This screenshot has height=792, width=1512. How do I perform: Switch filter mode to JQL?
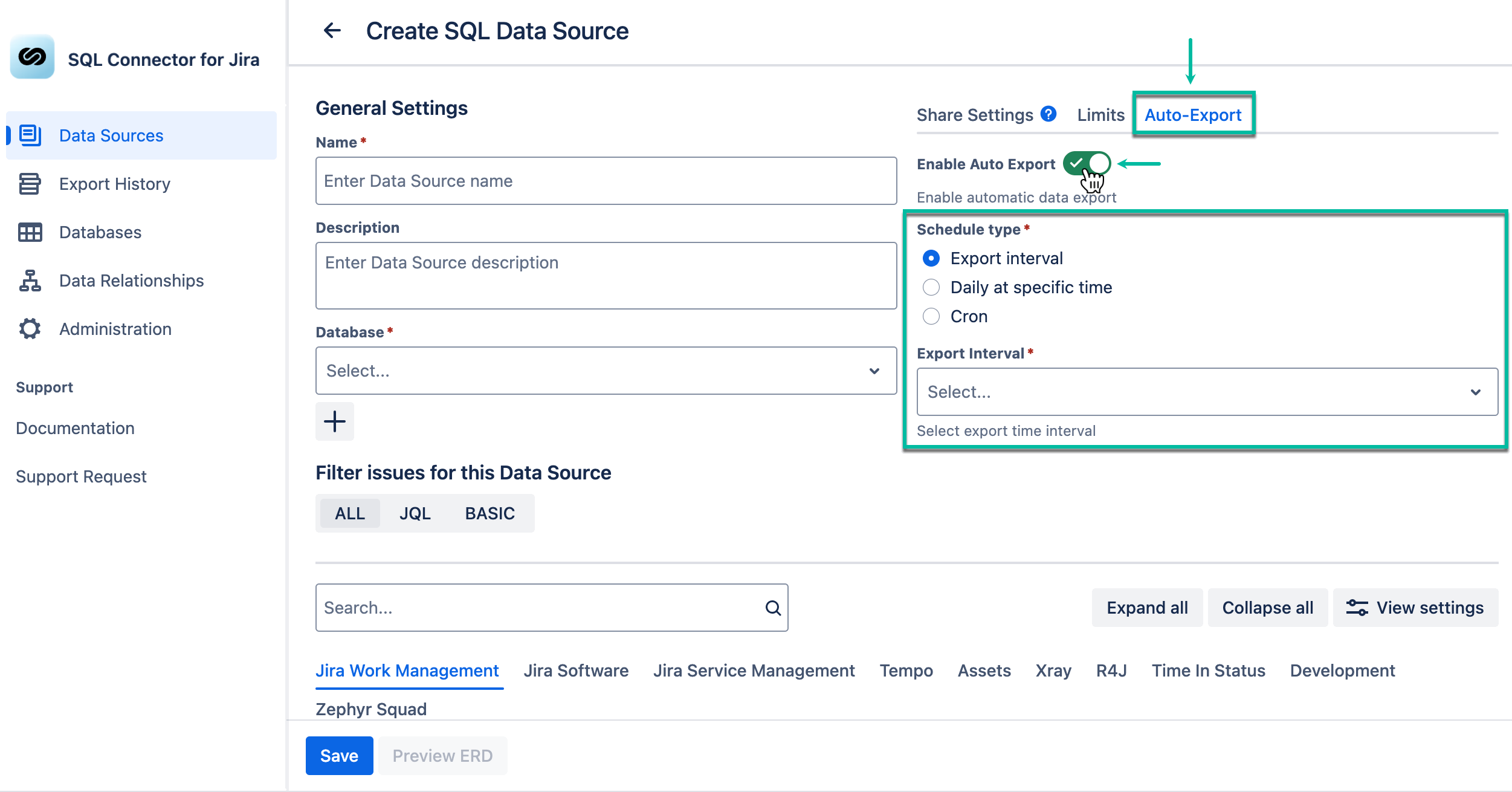(x=415, y=513)
